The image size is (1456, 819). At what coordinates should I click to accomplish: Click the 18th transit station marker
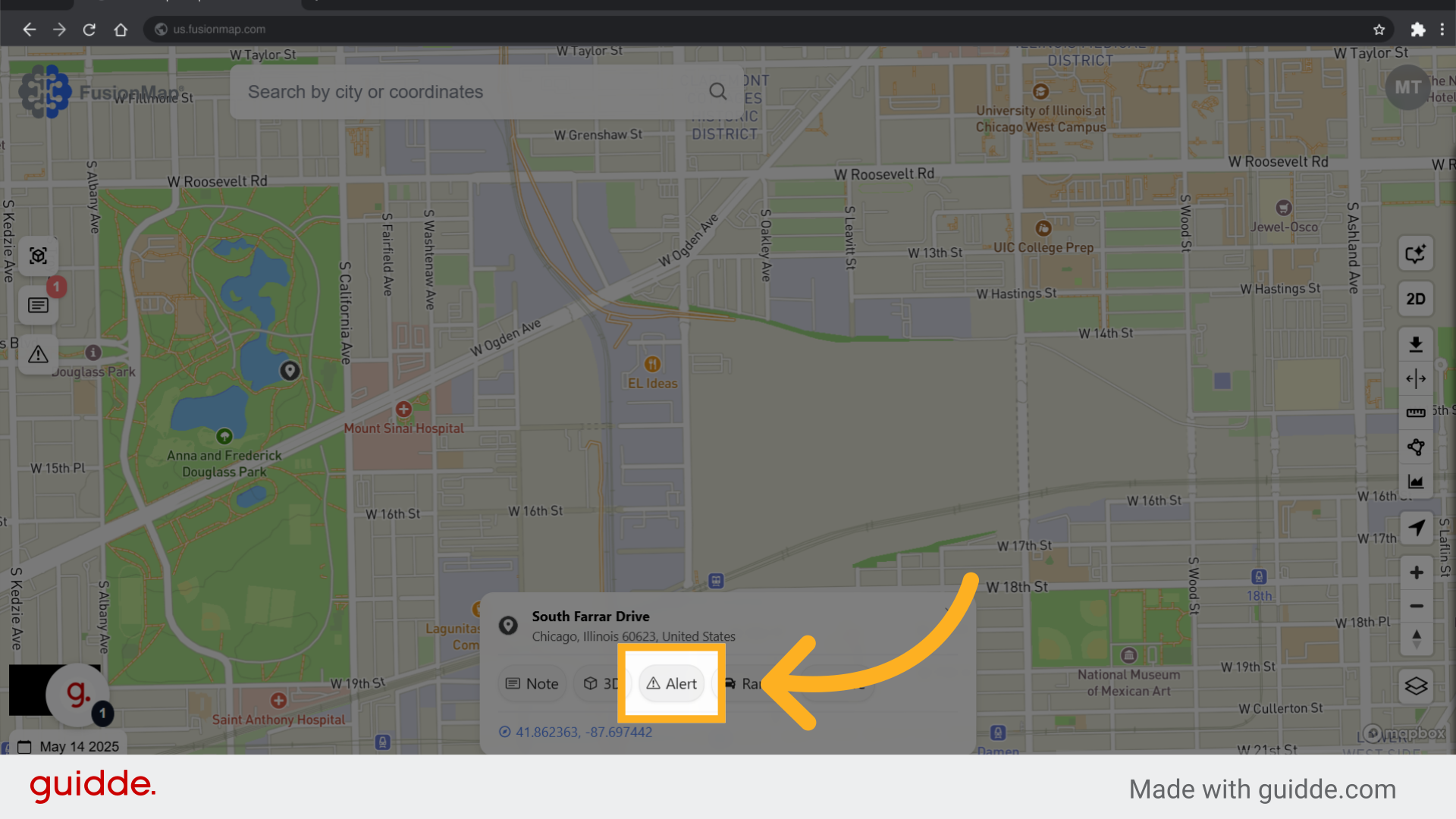click(x=1259, y=577)
